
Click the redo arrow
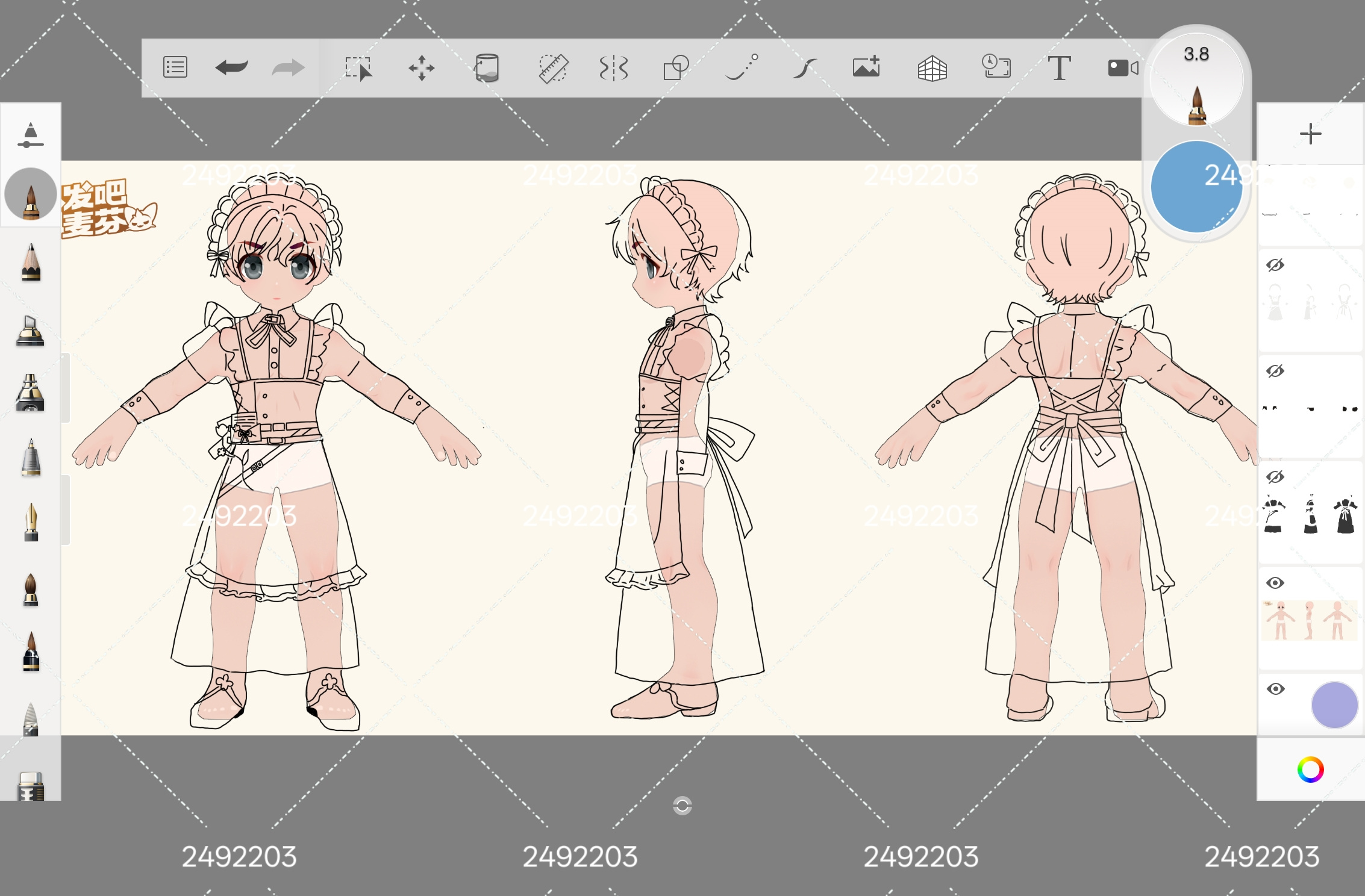pyautogui.click(x=288, y=67)
